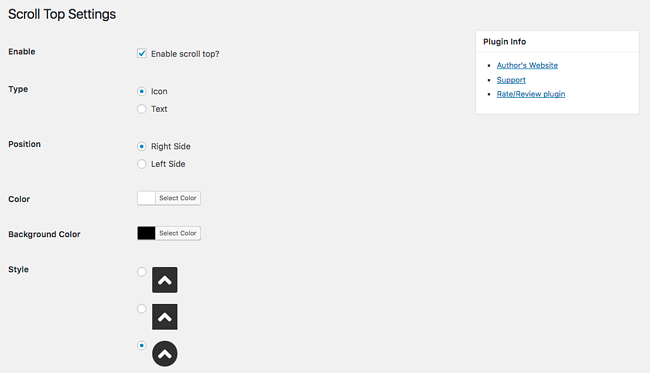Click the 'Background Color' field label
Viewport: 650px width, 373px height.
click(44, 234)
